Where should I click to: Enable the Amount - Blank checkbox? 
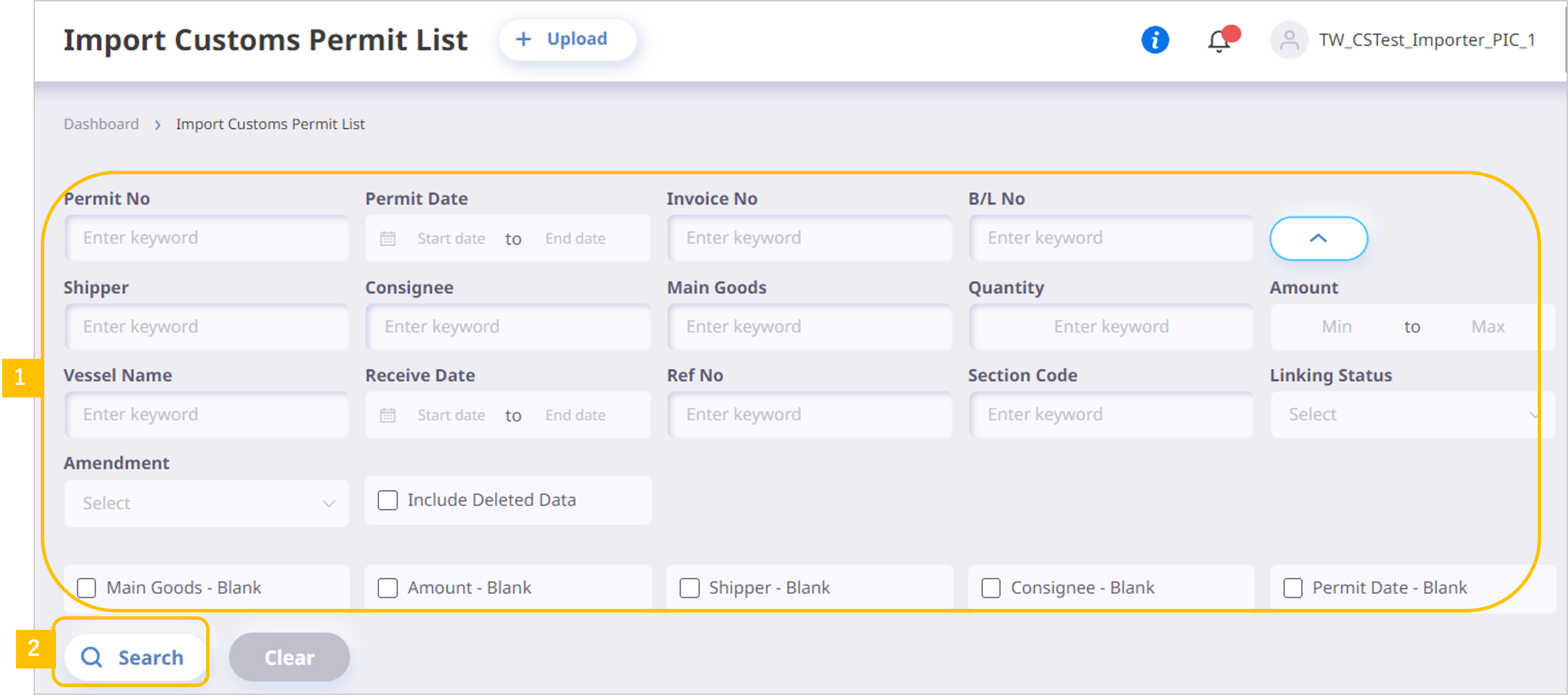tap(387, 588)
